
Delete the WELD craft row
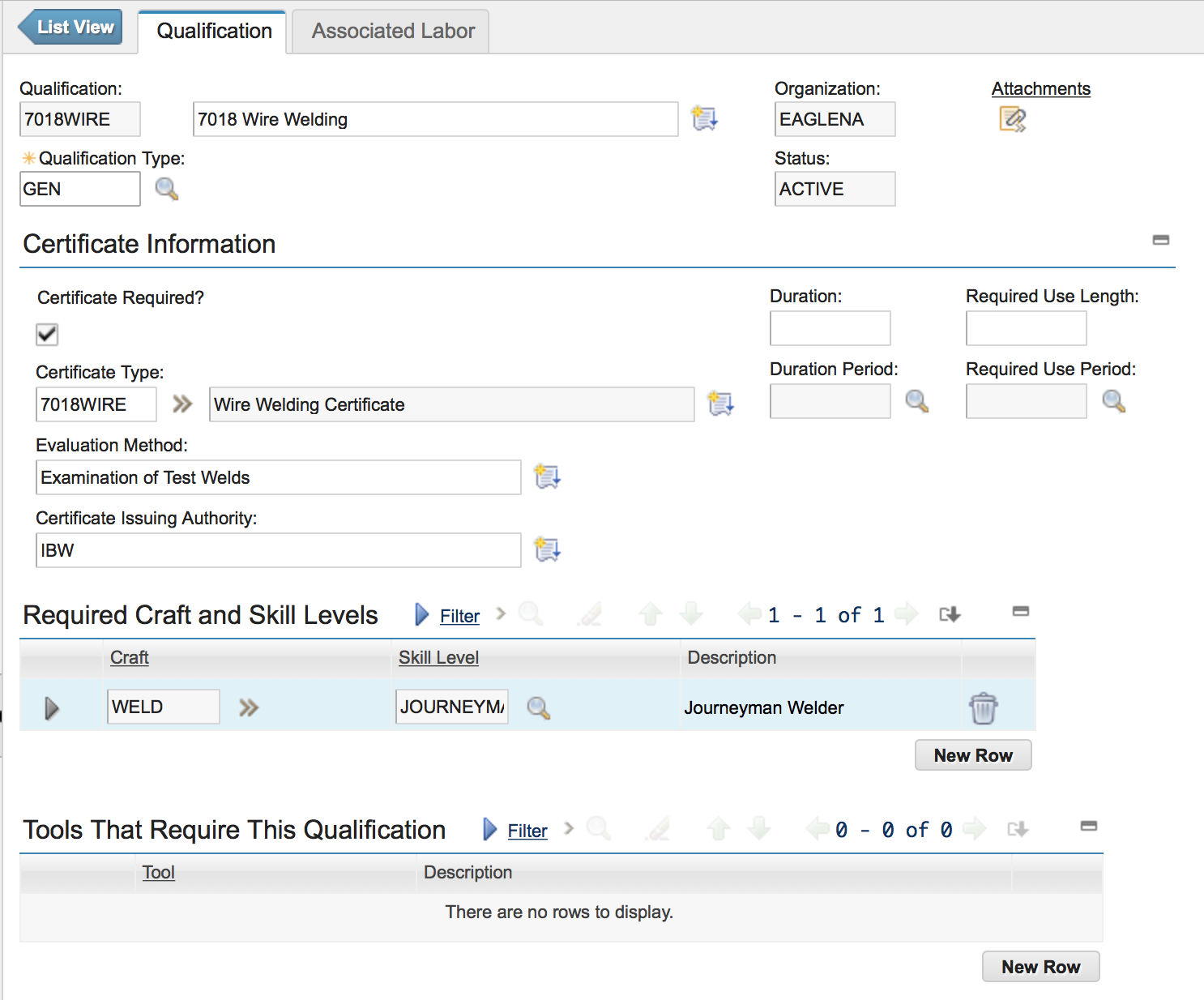pos(983,707)
